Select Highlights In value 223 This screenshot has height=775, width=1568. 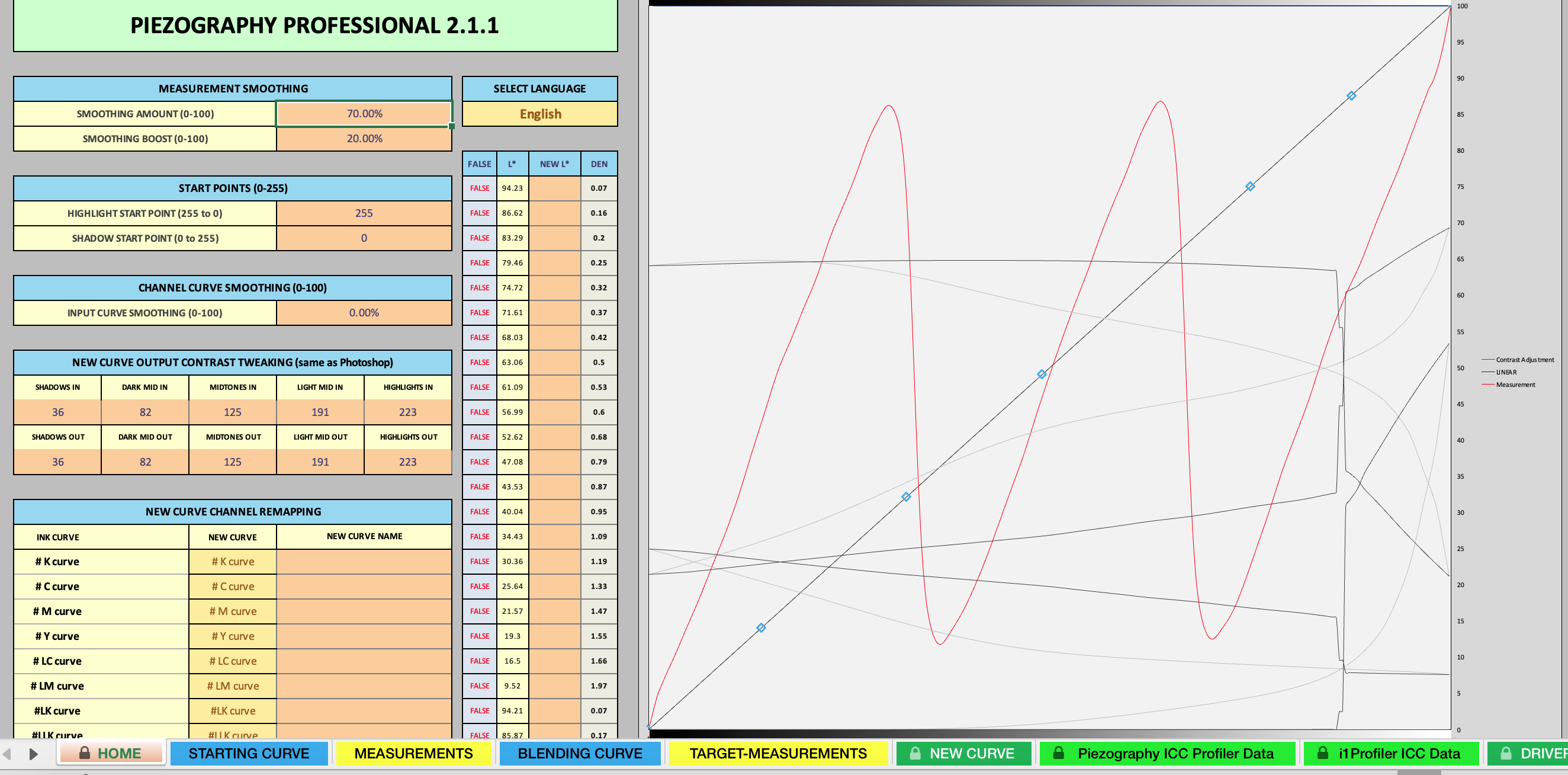pos(408,412)
